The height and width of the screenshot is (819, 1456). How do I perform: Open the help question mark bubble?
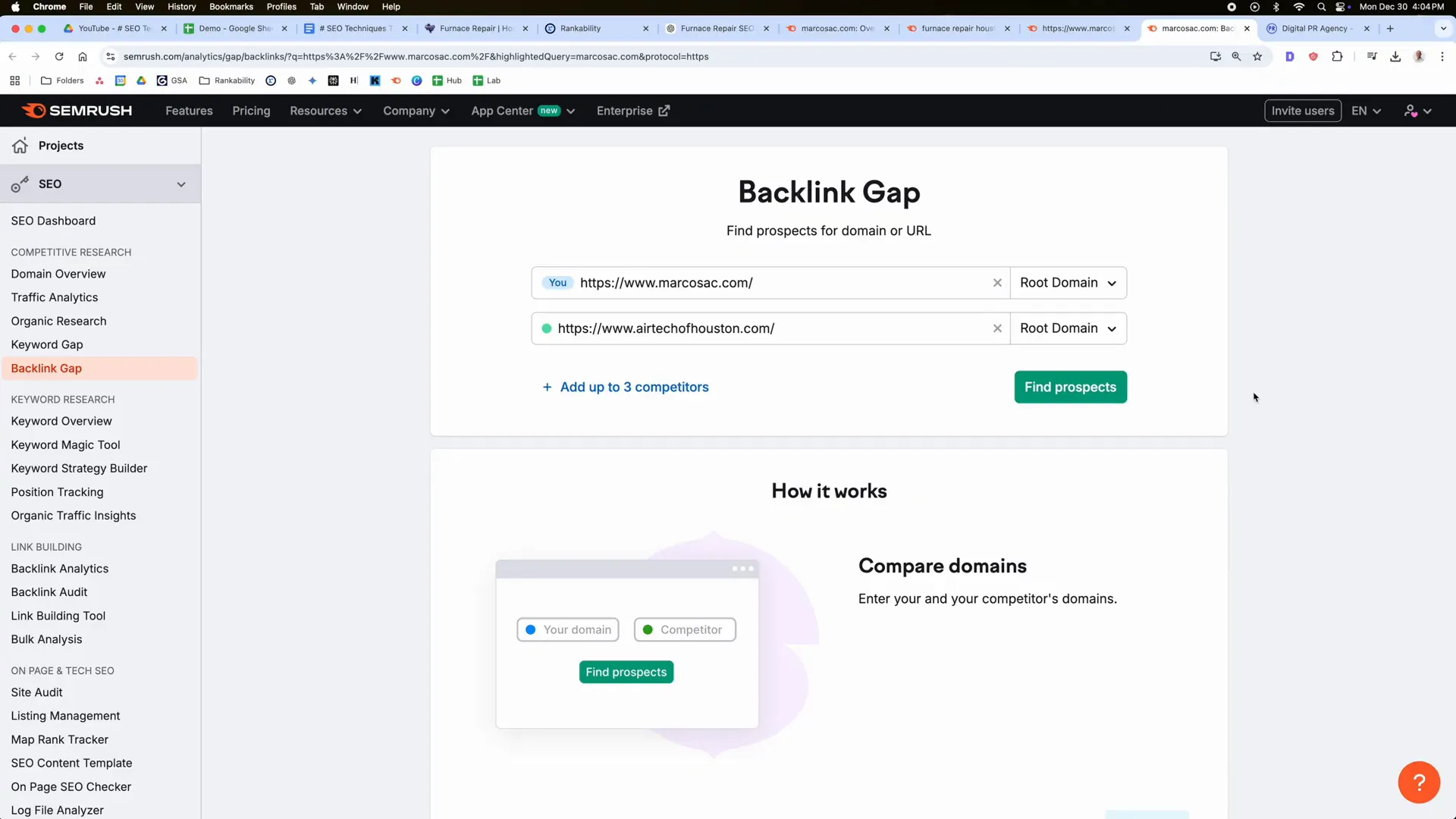tap(1417, 782)
